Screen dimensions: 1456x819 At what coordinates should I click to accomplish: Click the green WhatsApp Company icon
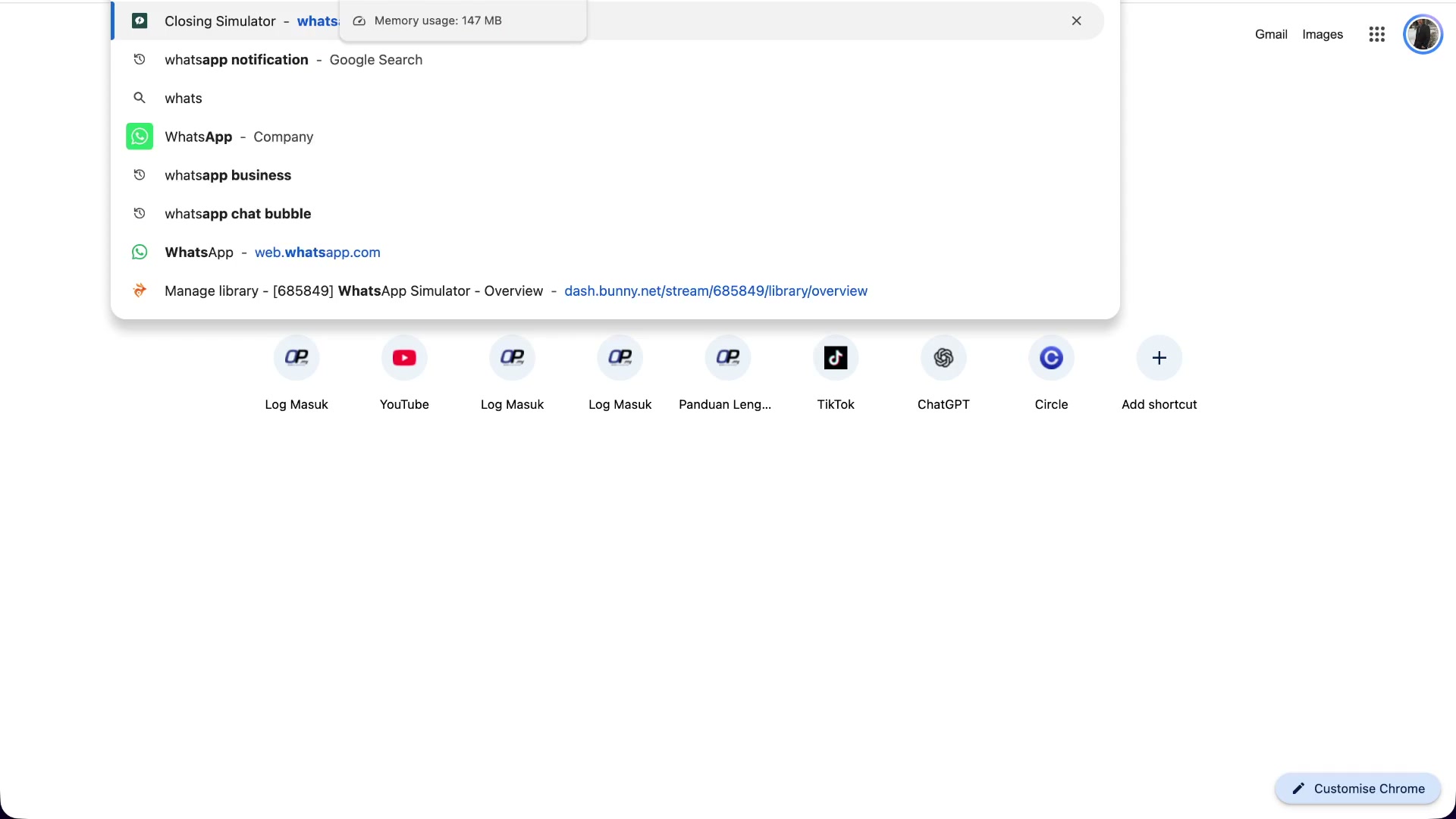[140, 136]
